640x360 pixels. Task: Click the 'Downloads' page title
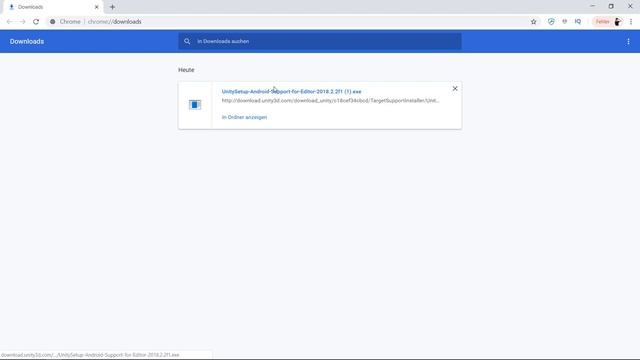click(27, 42)
